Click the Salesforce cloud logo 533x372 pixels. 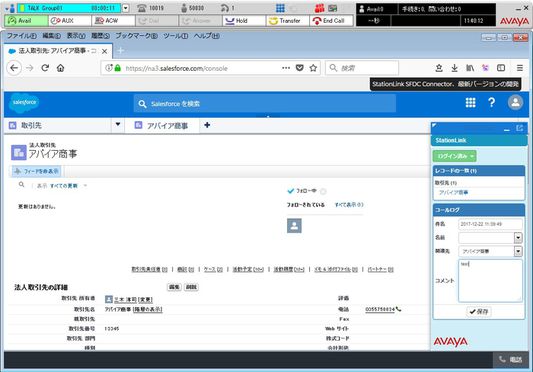point(24,103)
